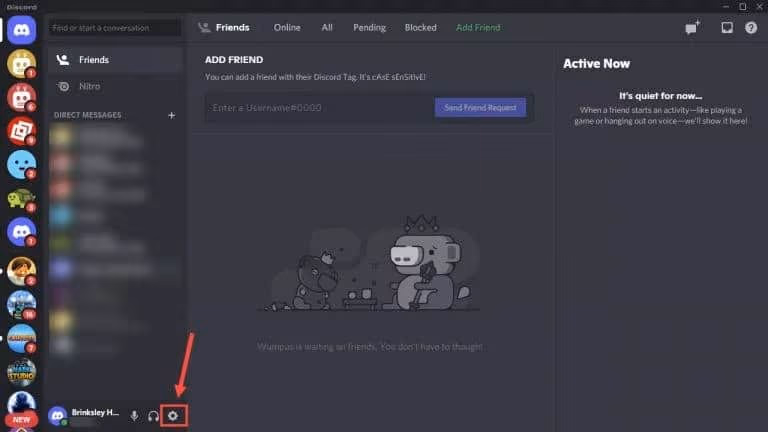This screenshot has height=432, width=768.
Task: Focus the Enter a Username#0000 field
Action: 319,108
